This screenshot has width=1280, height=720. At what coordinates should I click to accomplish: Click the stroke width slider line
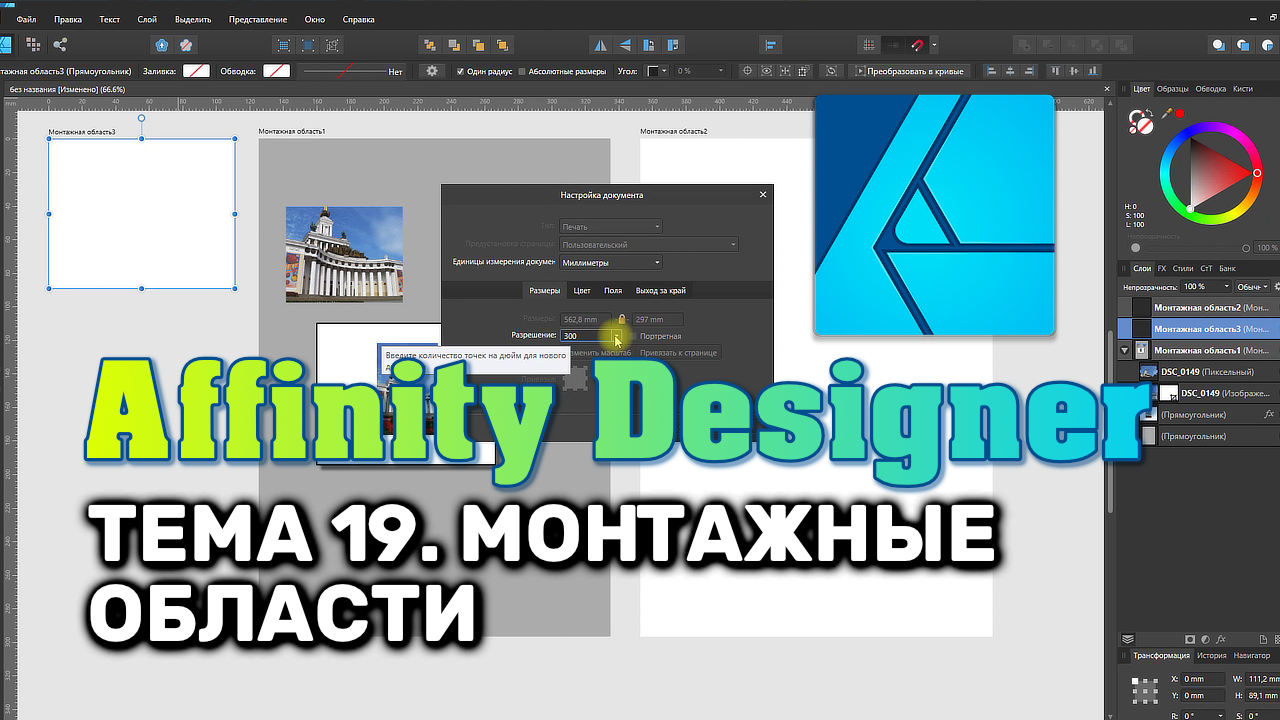tap(344, 71)
